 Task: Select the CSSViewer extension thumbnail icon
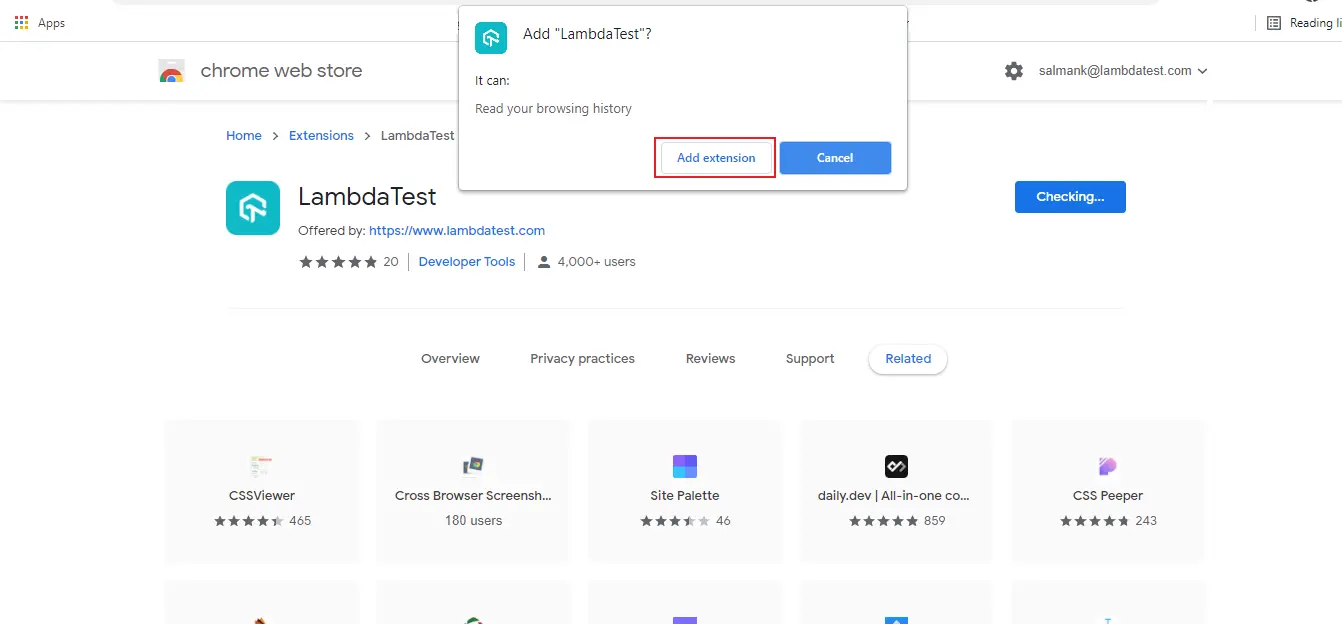pyautogui.click(x=261, y=464)
